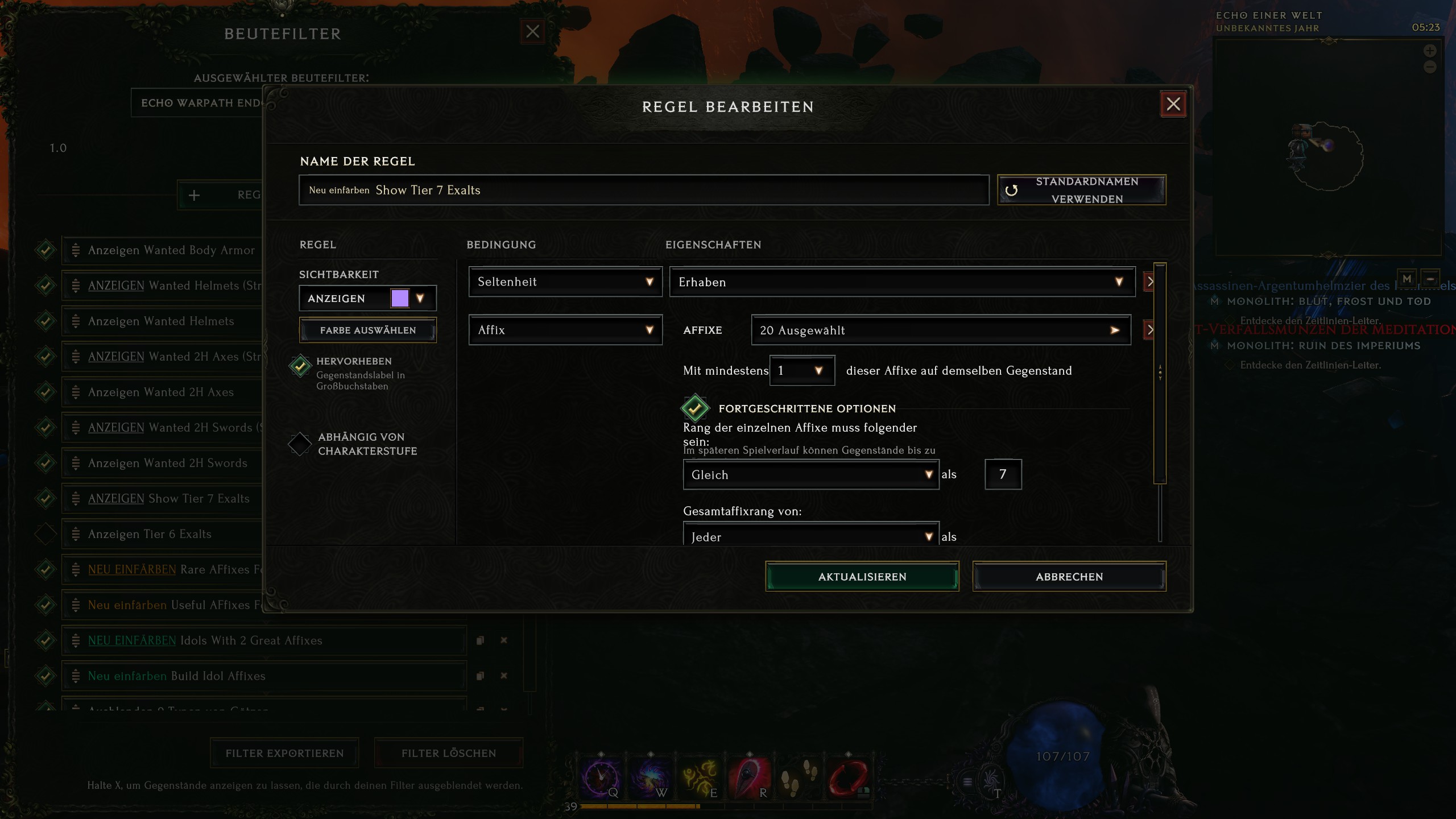Click Farbe auswählen button
Screen dimensions: 1456x819
pyautogui.click(x=368, y=330)
